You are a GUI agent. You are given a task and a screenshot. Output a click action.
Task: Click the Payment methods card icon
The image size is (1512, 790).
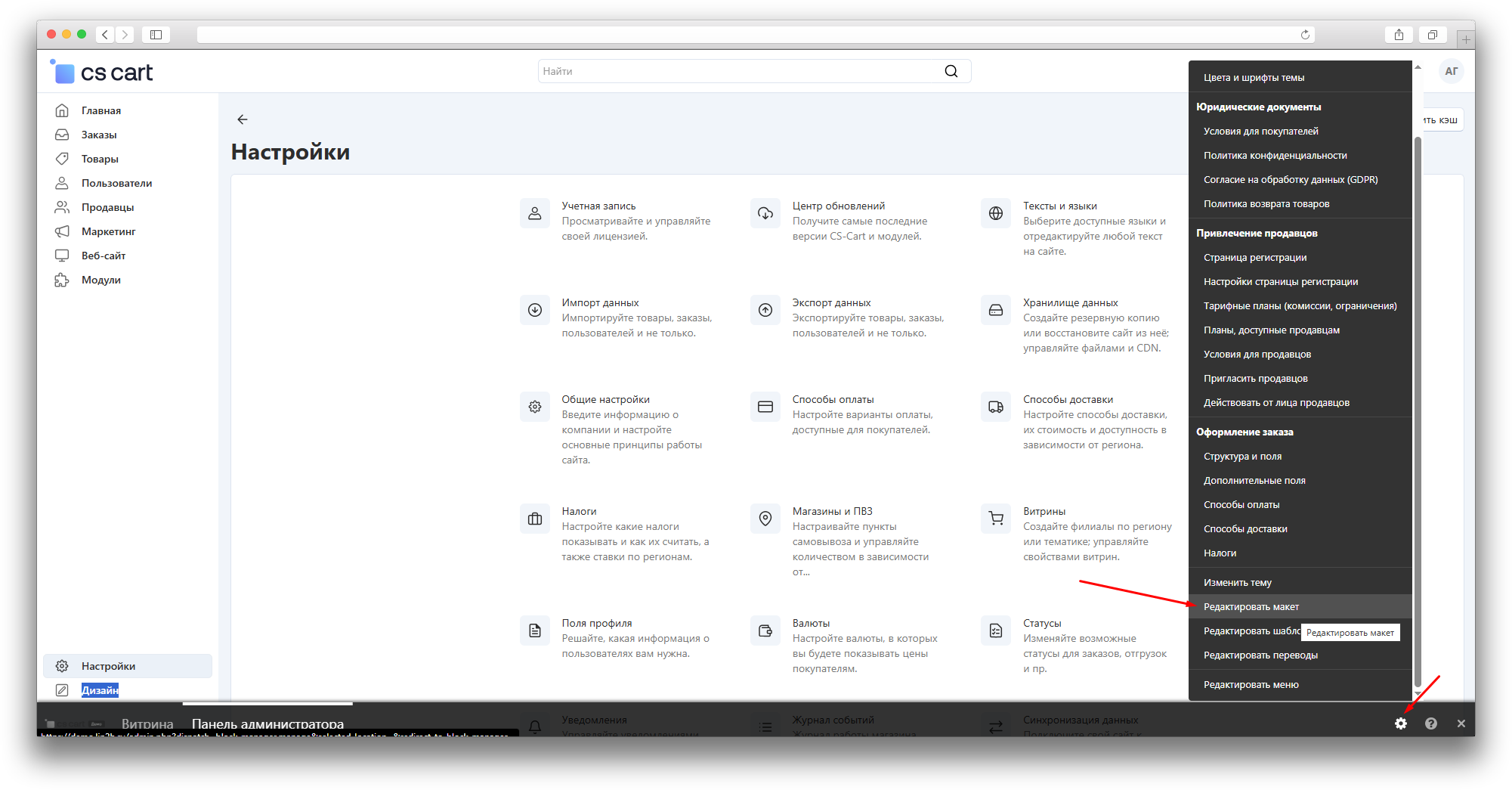point(765,407)
